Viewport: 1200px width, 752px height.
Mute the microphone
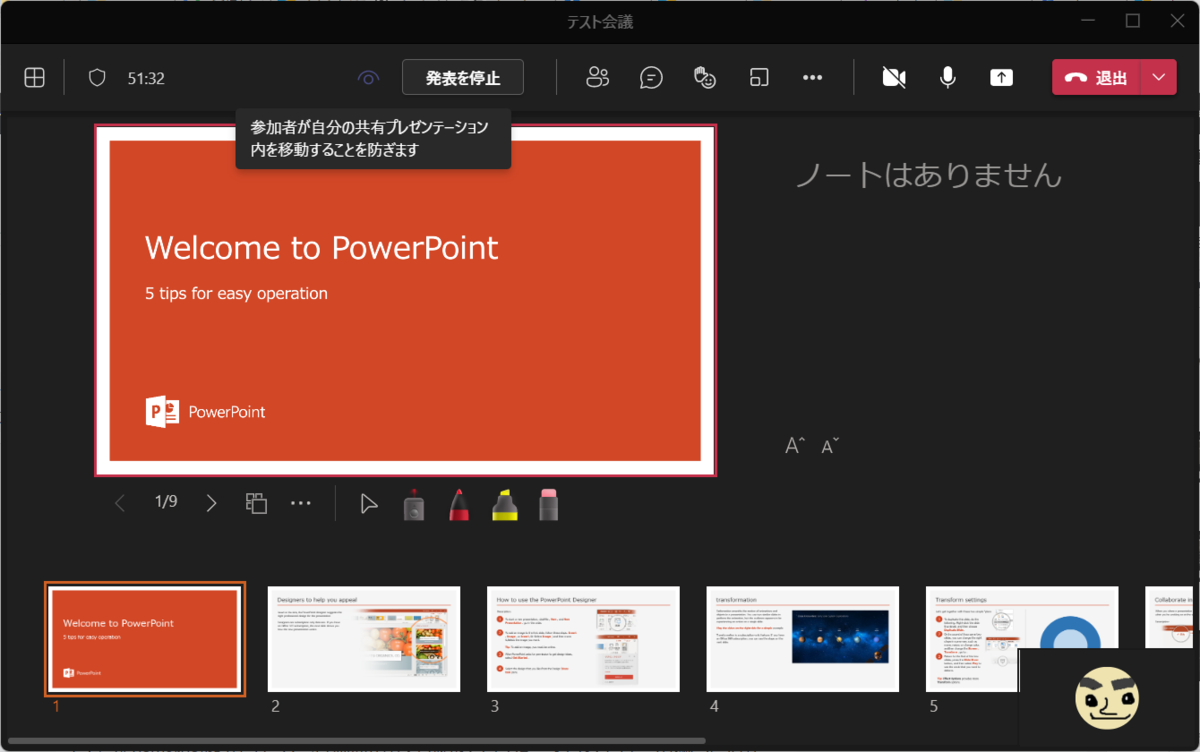[947, 78]
